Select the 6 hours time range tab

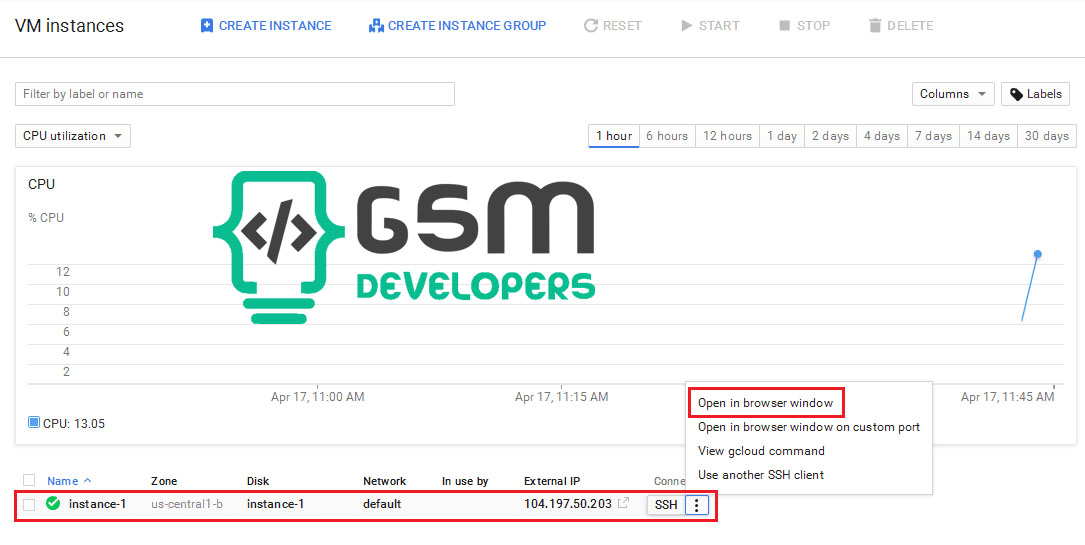click(667, 136)
